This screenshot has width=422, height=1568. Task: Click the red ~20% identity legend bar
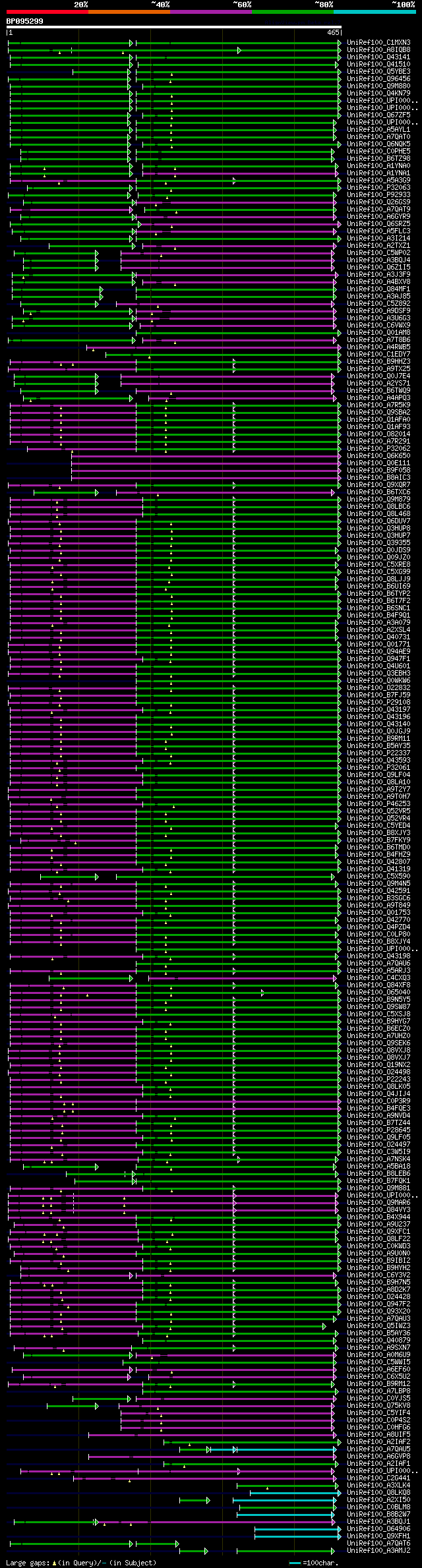pos(47,12)
